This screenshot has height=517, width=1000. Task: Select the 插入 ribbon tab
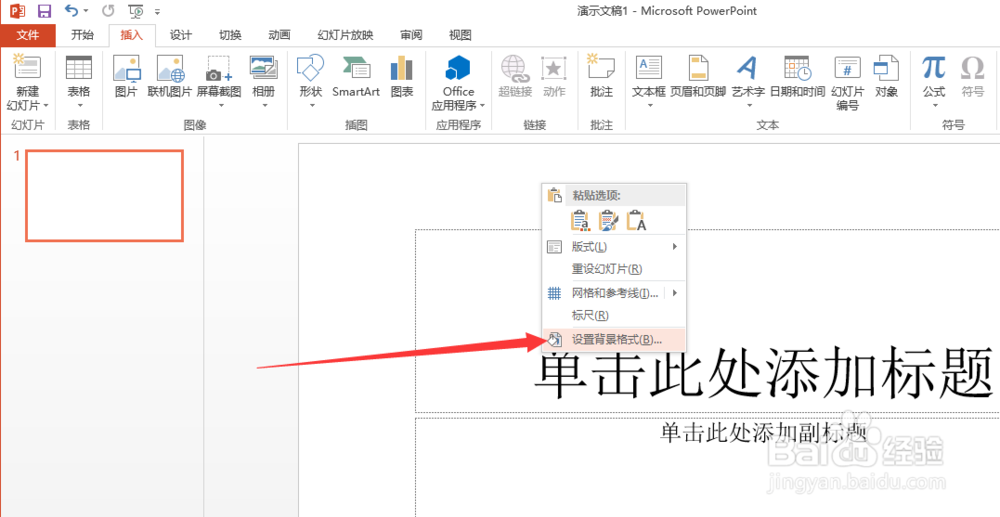pos(131,35)
